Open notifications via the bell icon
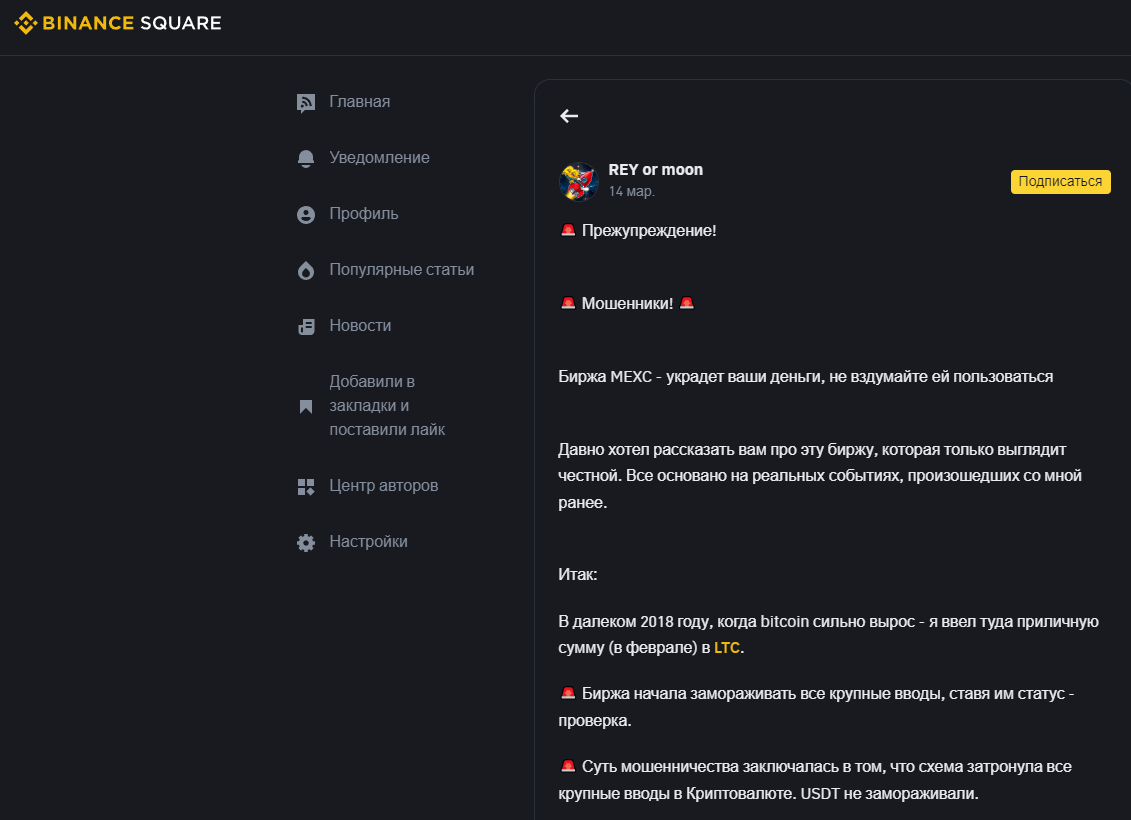Viewport: 1131px width, 820px height. pos(306,159)
